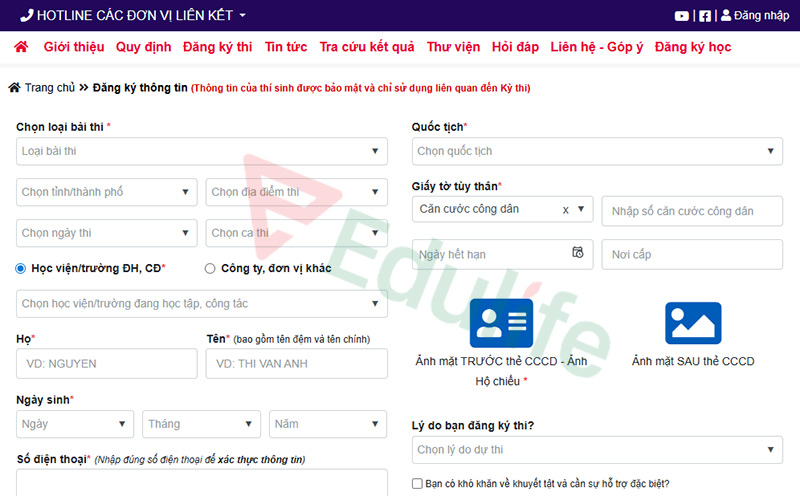Check the disability support needed checkbox
Viewport: 800px width, 496px height.
click(x=417, y=483)
